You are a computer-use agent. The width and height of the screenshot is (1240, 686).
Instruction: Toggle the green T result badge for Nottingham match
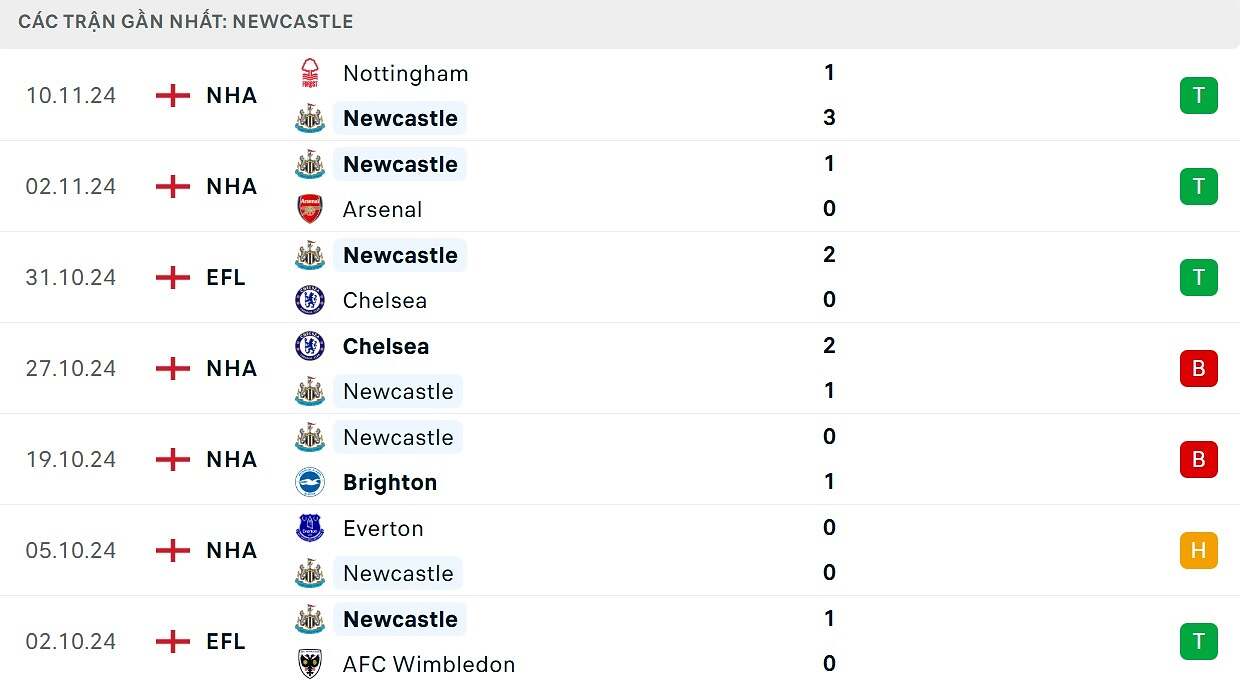click(x=1199, y=95)
